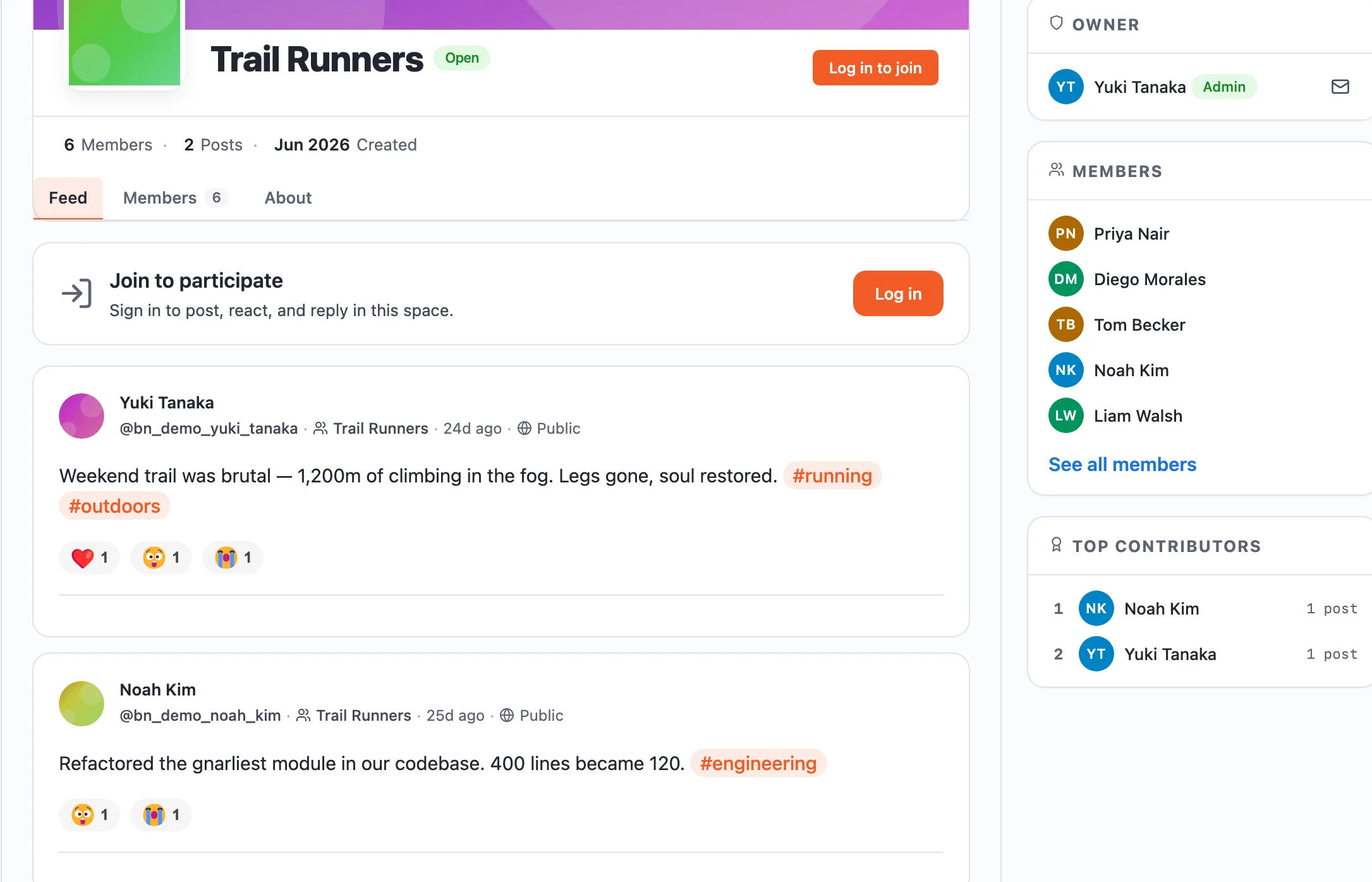Viewport: 1372px width, 882px height.
Task: Click the globe Public icon on Yuki's post
Action: coord(525,428)
